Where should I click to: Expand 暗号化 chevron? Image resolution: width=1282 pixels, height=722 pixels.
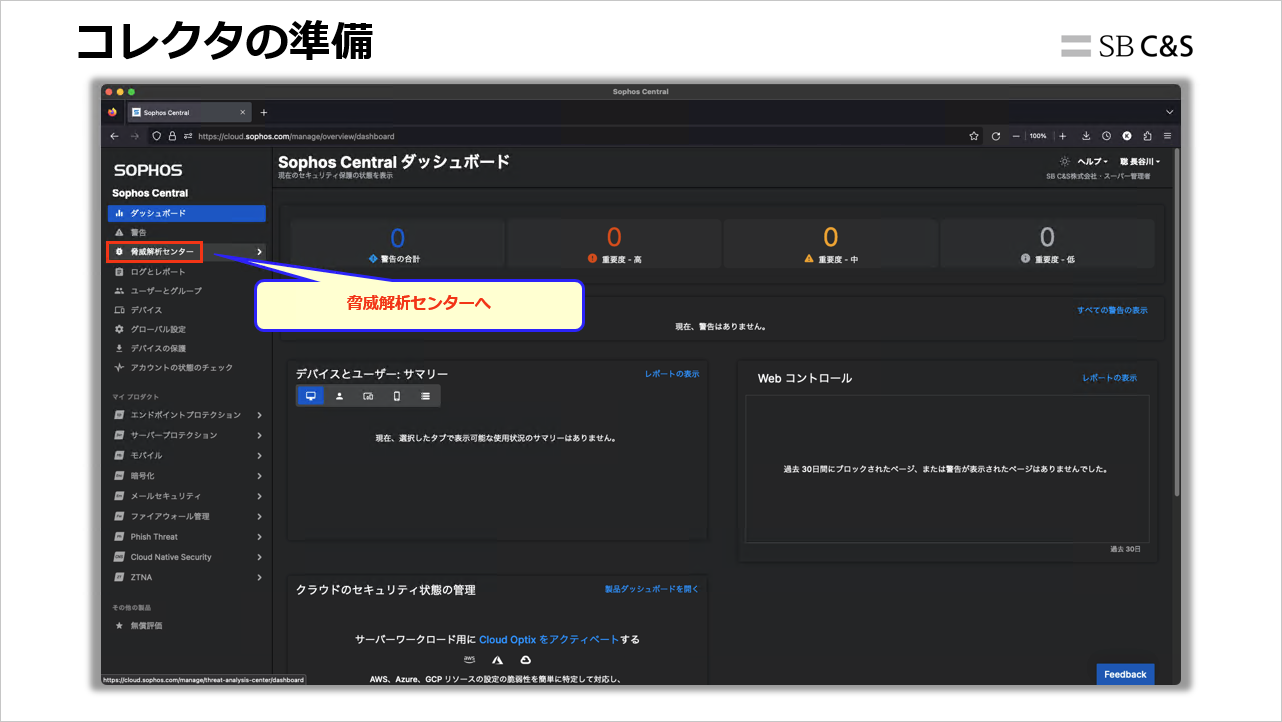click(259, 476)
